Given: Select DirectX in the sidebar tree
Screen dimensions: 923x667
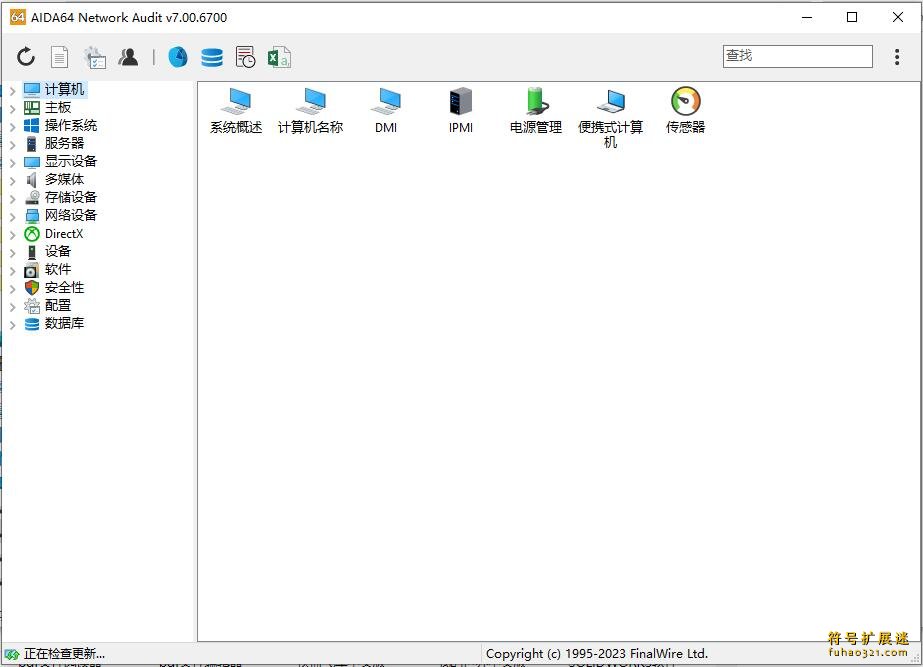Looking at the screenshot, I should pyautogui.click(x=64, y=233).
